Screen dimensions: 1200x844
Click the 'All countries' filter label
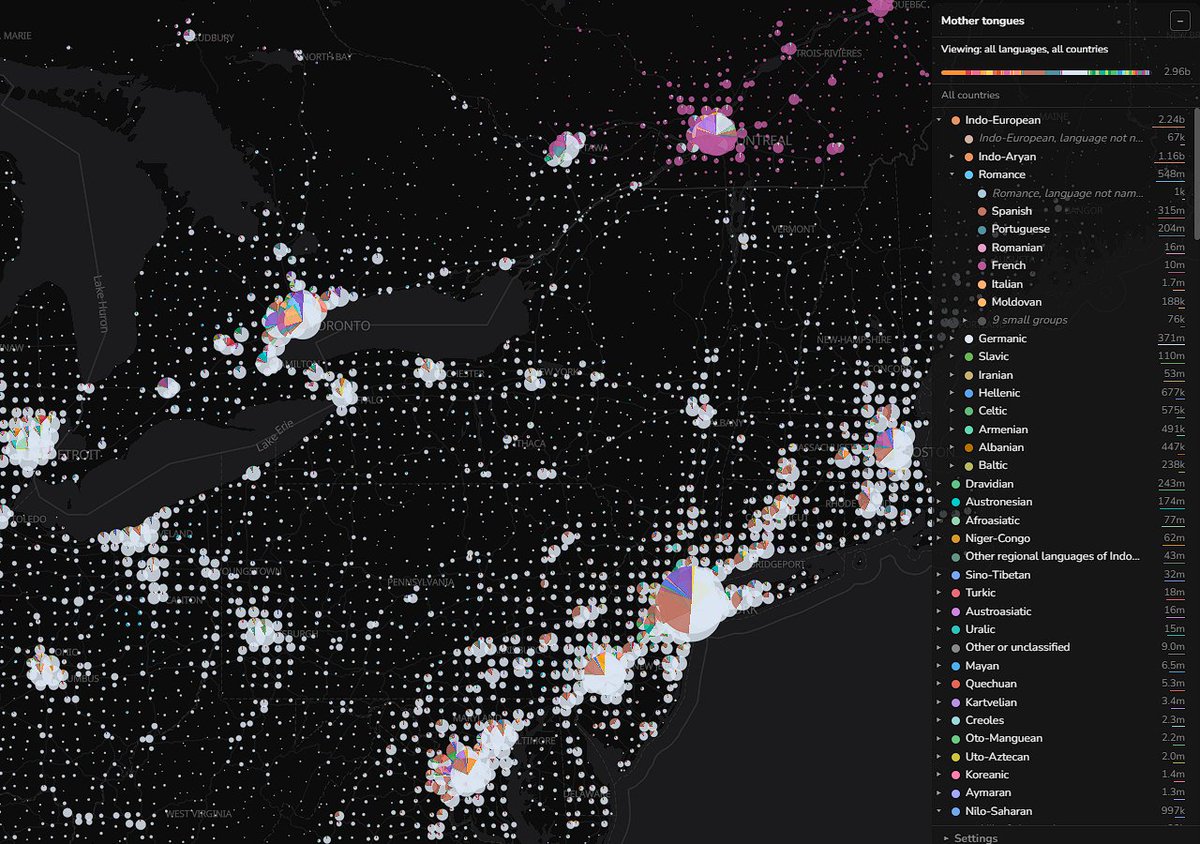970,96
